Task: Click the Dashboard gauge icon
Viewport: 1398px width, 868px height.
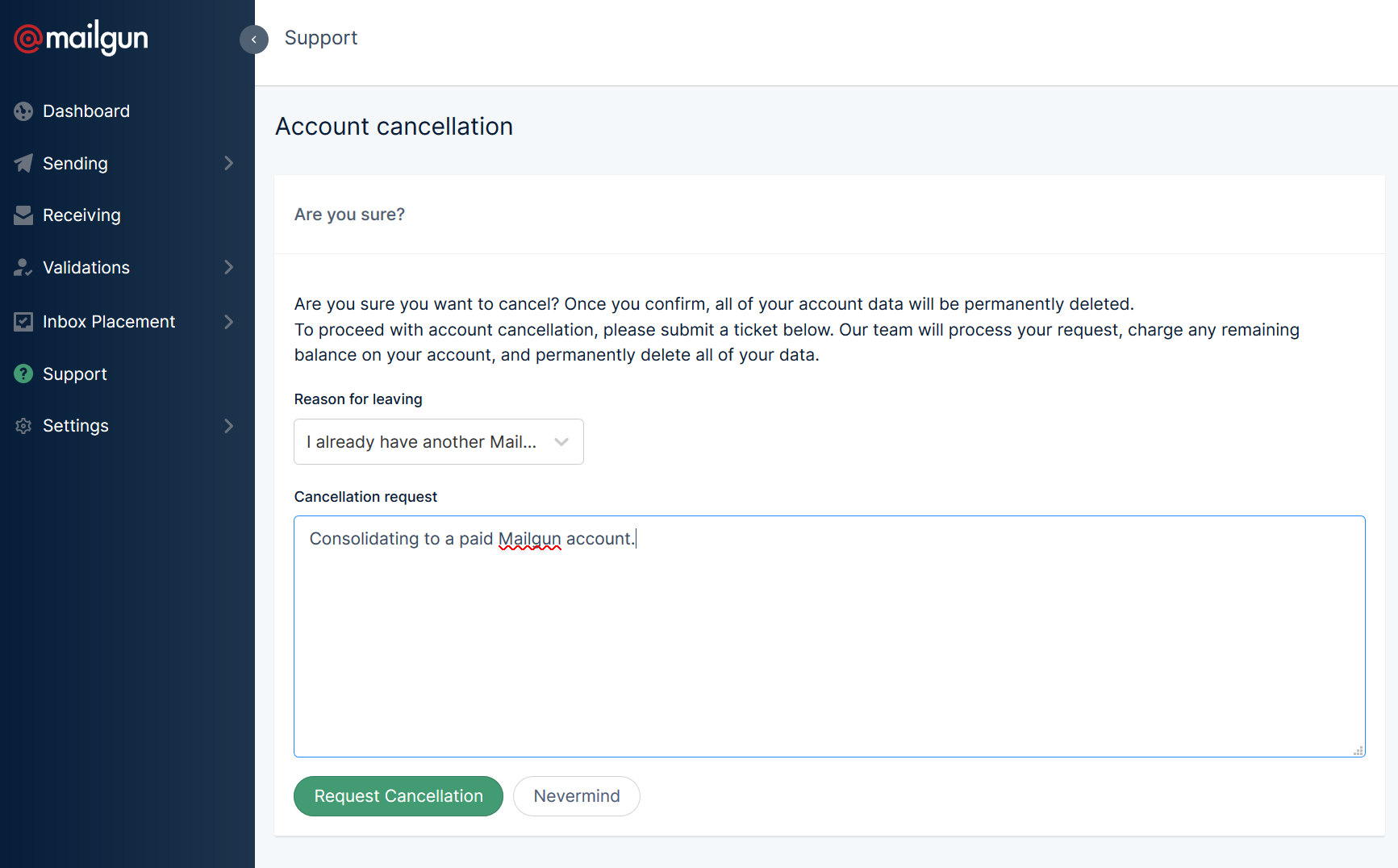Action: (x=23, y=111)
